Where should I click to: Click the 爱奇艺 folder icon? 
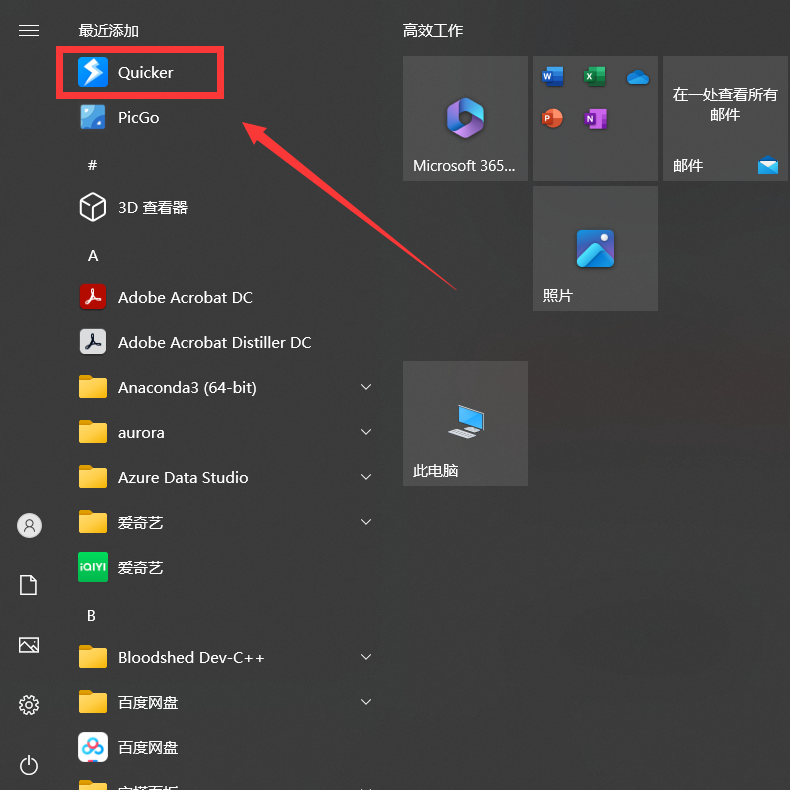93,522
